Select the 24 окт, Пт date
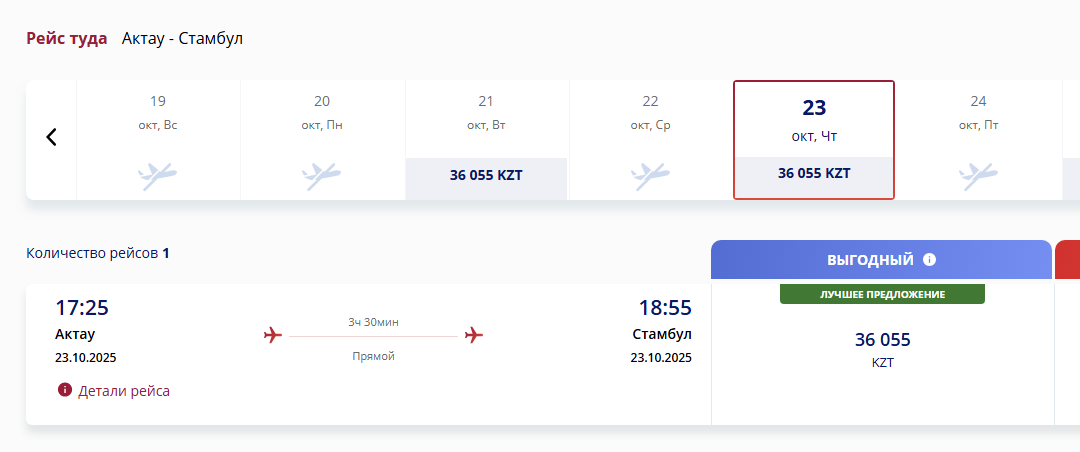This screenshot has height=452, width=1080. (x=978, y=140)
